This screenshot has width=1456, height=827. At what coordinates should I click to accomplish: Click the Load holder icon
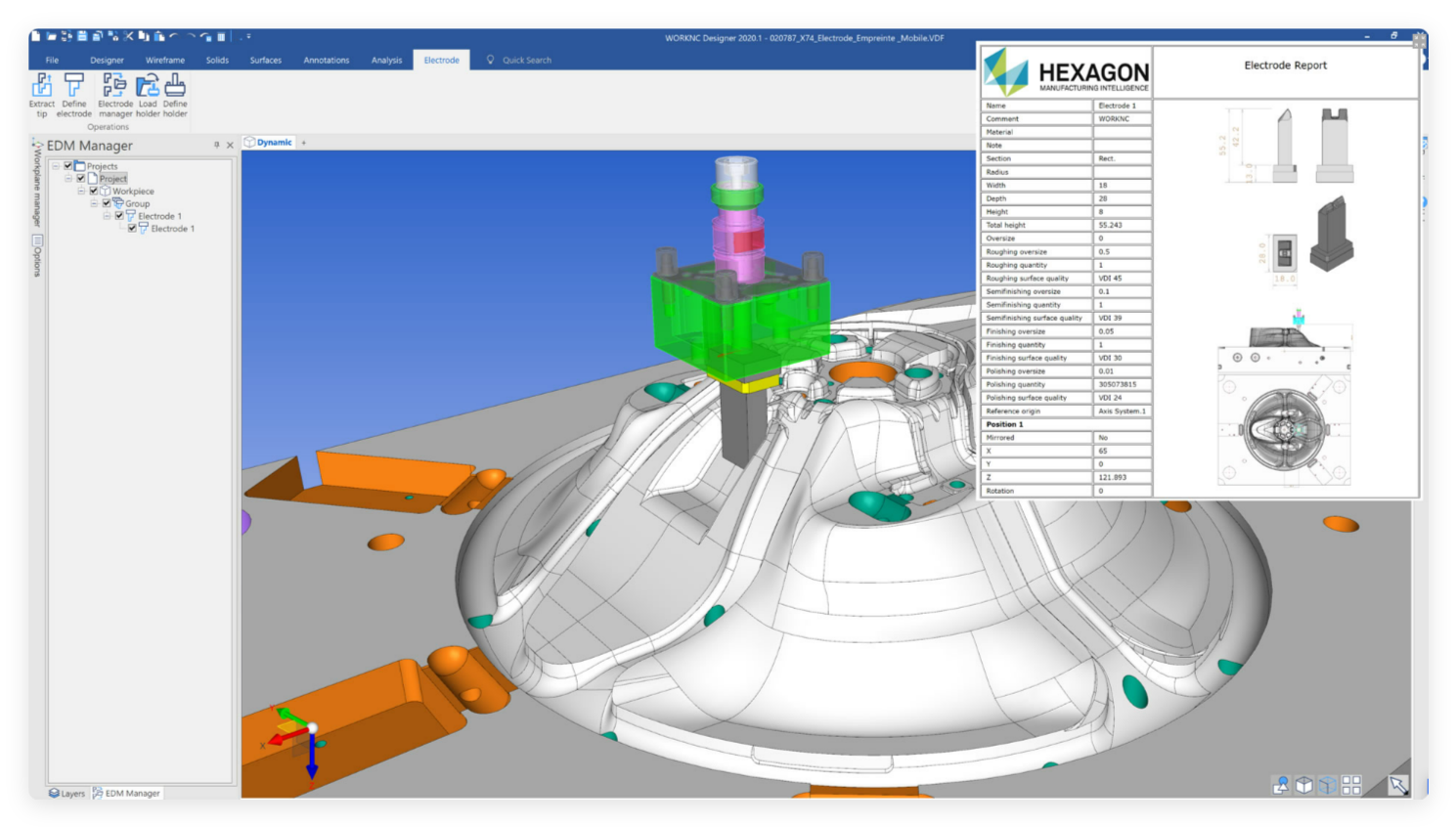[x=148, y=94]
